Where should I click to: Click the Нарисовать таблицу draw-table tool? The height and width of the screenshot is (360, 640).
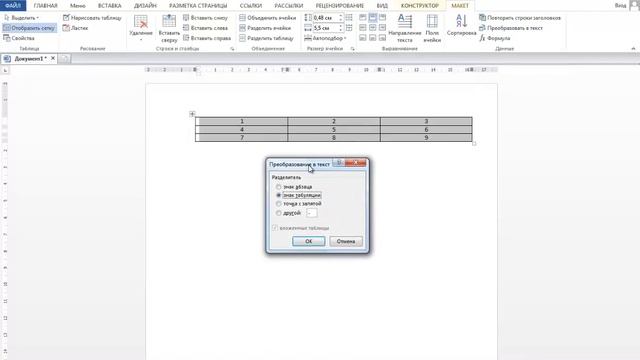point(92,18)
